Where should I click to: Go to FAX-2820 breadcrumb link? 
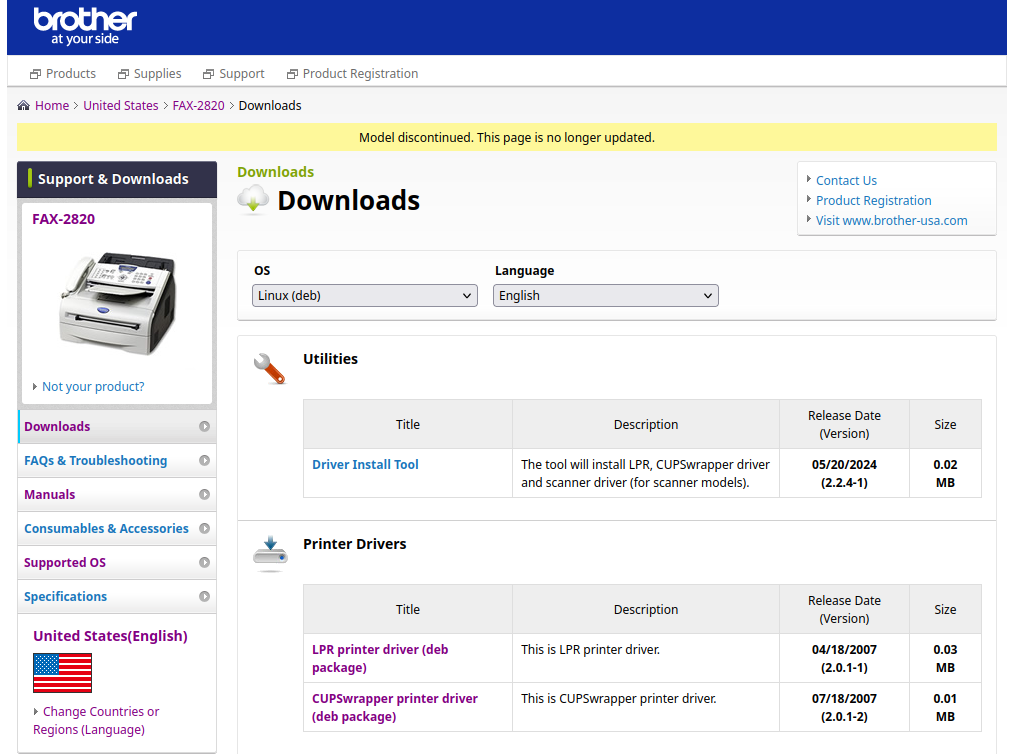click(x=198, y=105)
